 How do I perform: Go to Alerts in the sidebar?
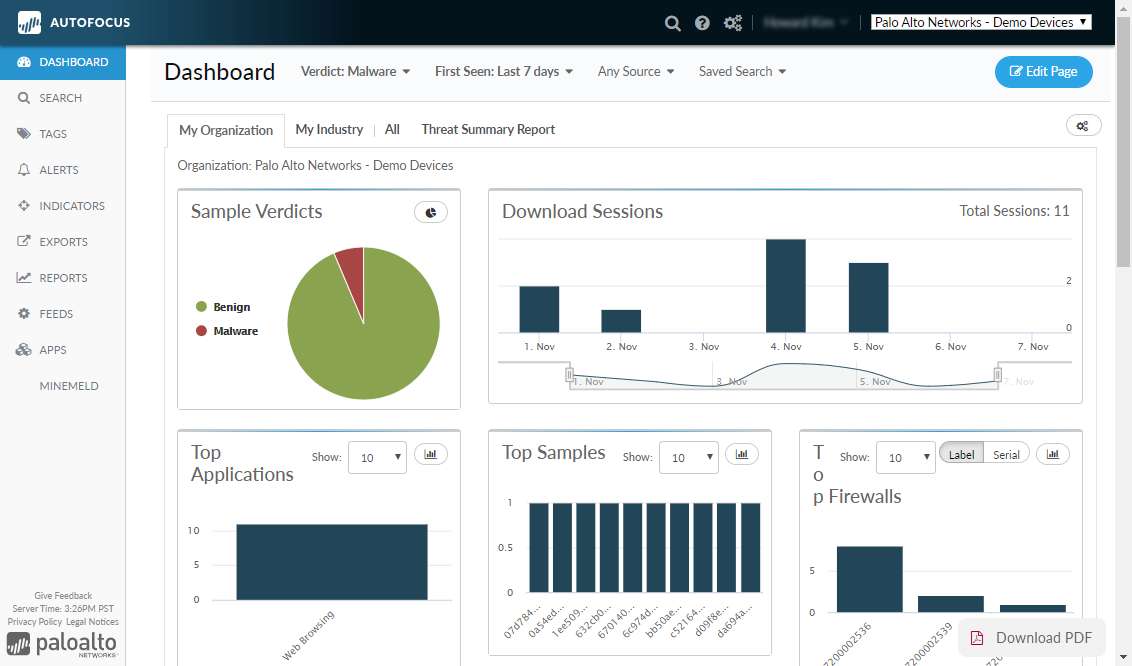(x=58, y=170)
